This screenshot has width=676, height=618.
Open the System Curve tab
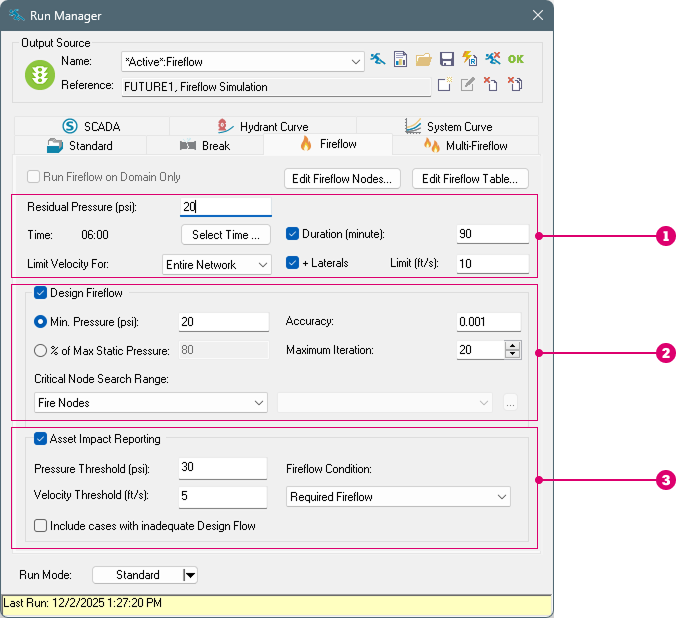[448, 126]
